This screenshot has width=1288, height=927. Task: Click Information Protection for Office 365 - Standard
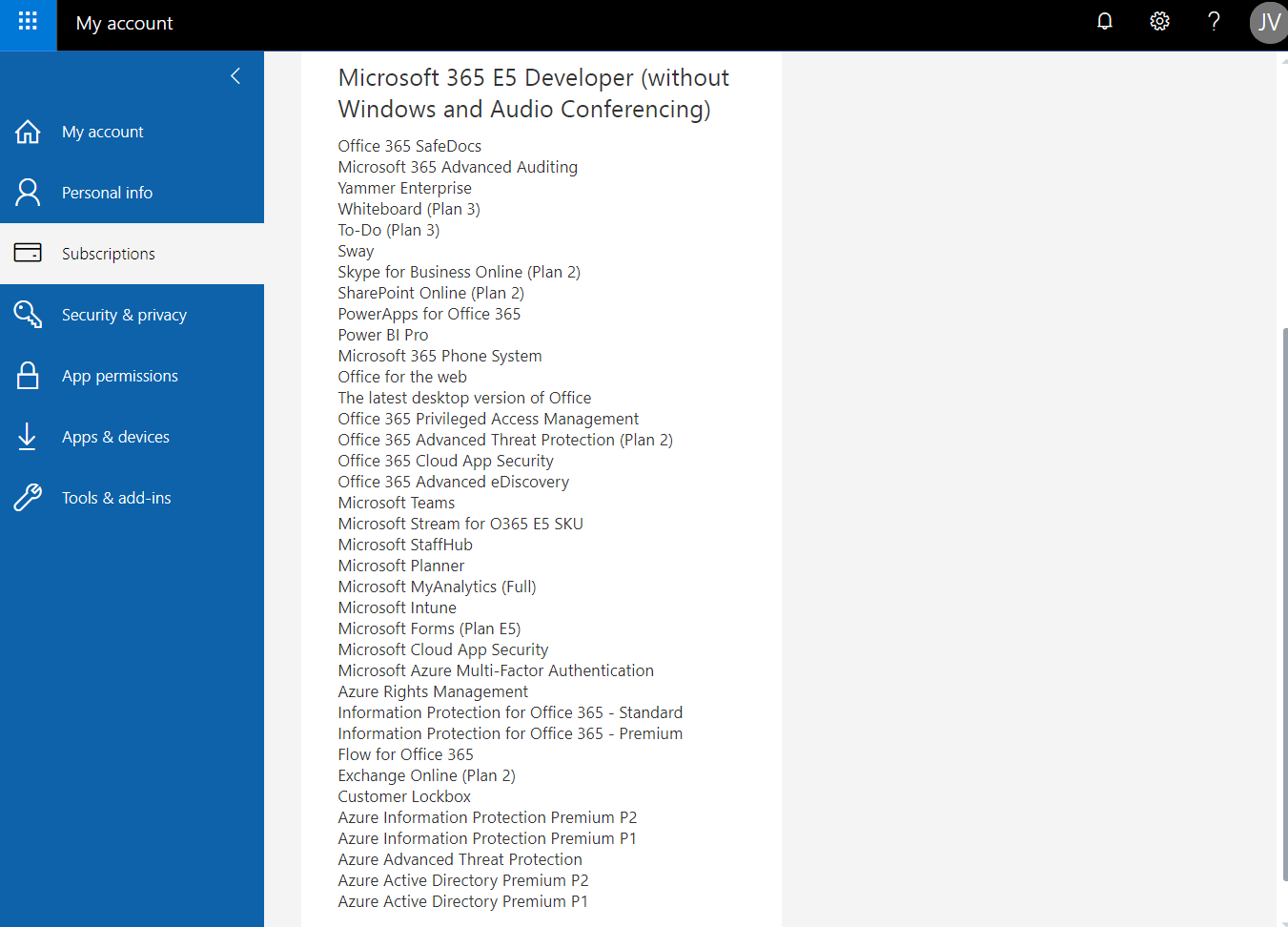click(x=510, y=712)
